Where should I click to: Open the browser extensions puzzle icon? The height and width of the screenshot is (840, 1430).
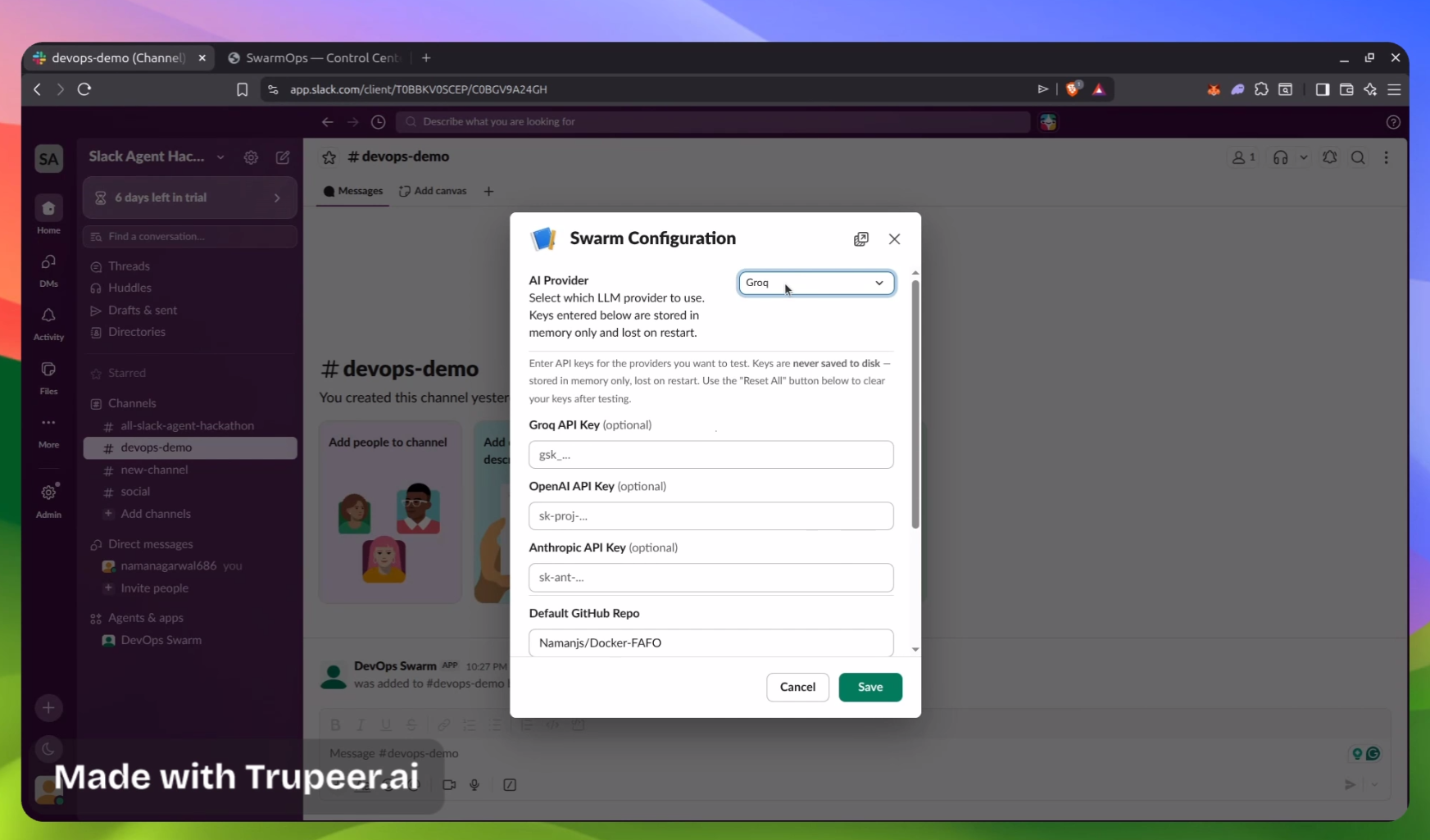point(1262,89)
